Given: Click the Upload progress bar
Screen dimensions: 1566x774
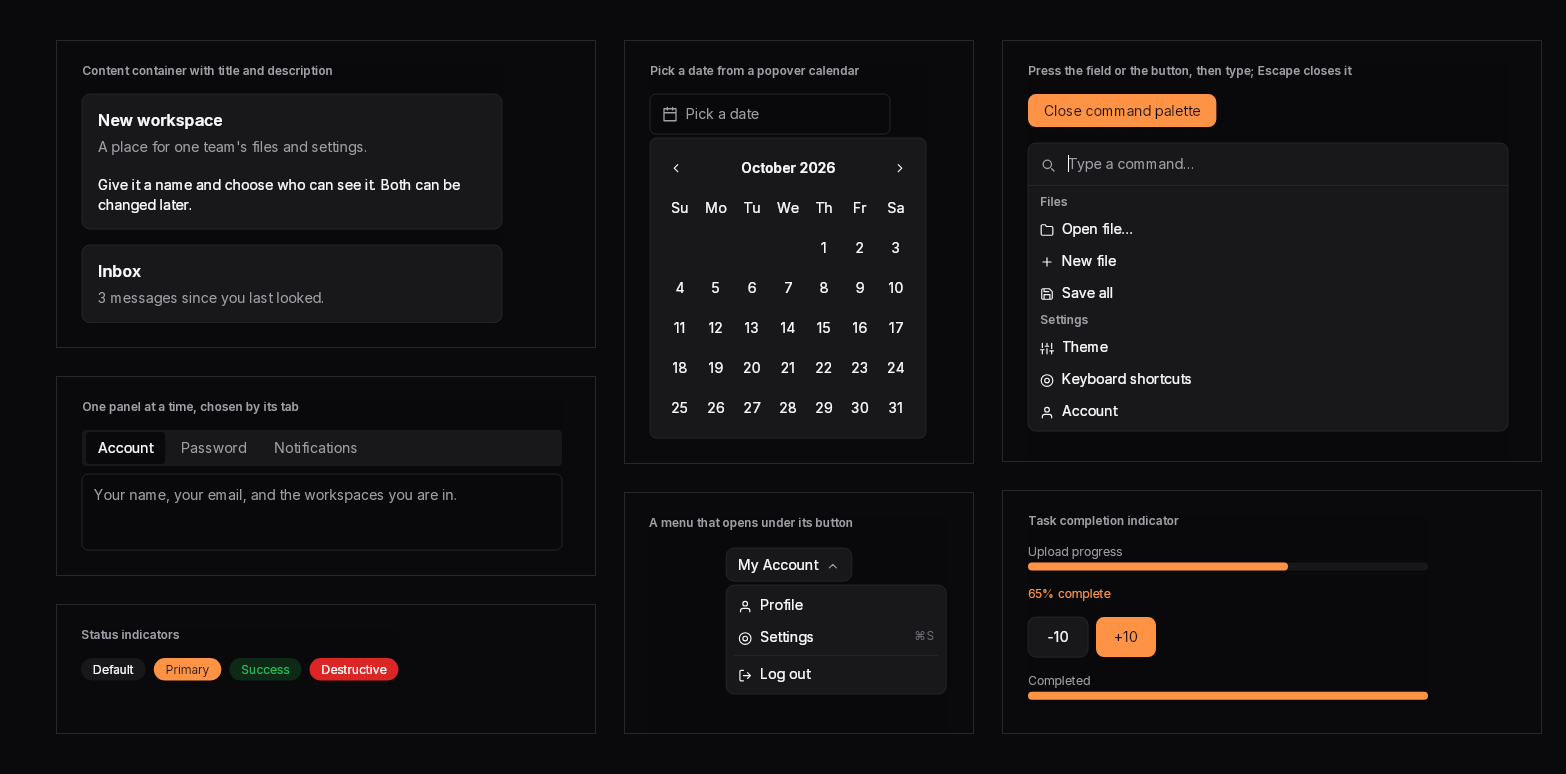Looking at the screenshot, I should [1228, 566].
